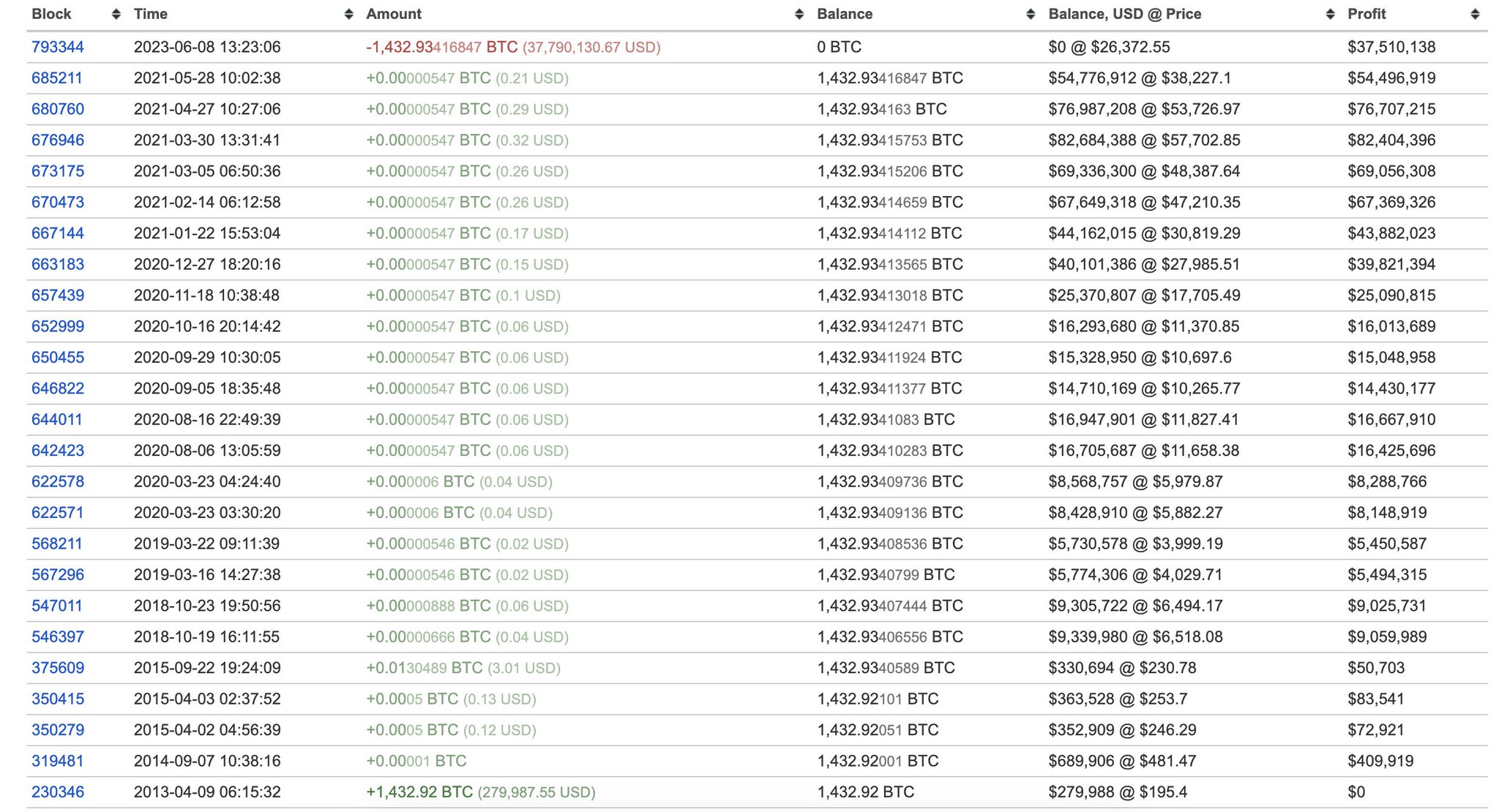This screenshot has height=812, width=1499.
Task: Select the $0 profit cell
Action: (x=1356, y=793)
